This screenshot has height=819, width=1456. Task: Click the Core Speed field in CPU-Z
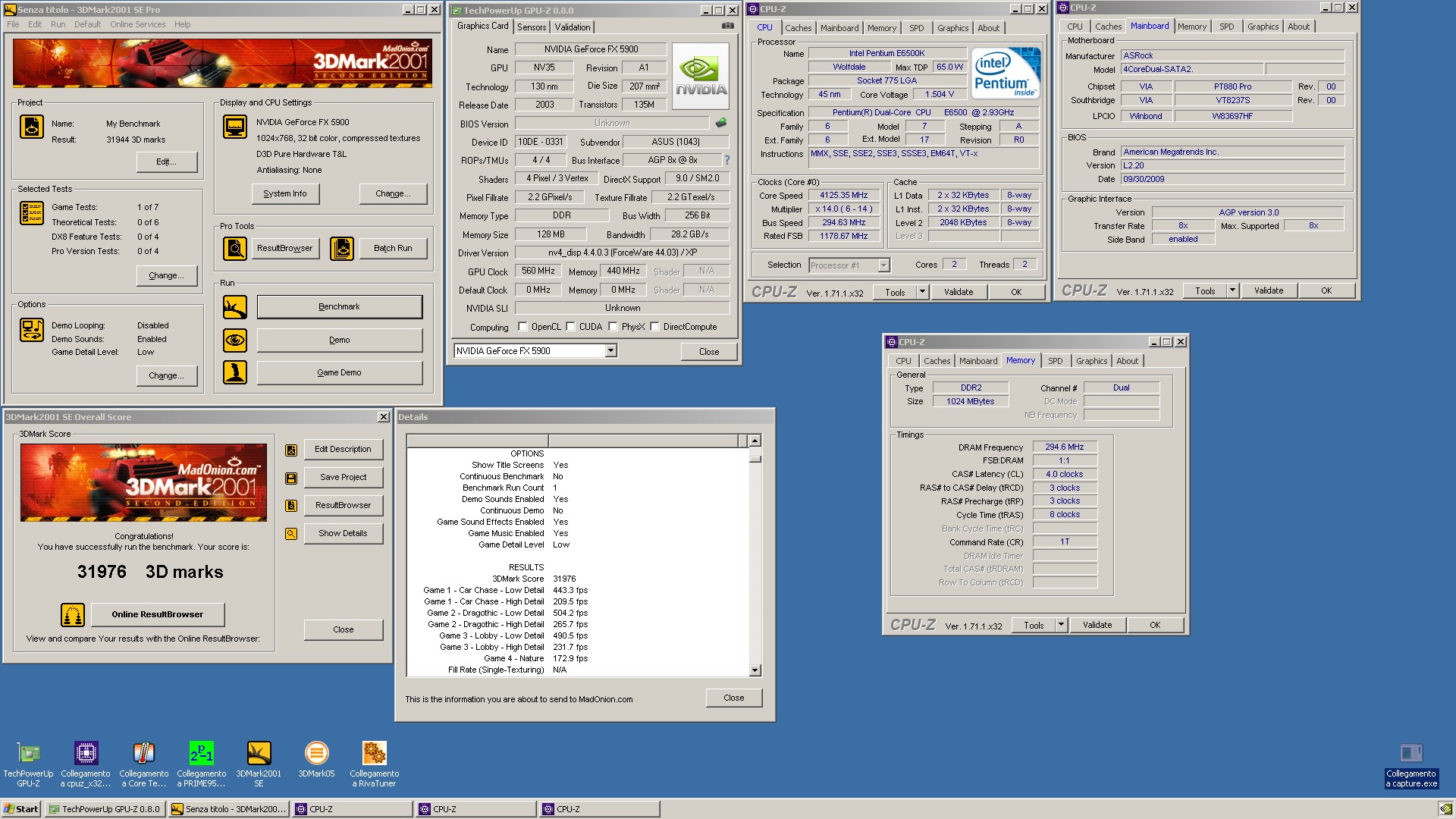coord(843,196)
